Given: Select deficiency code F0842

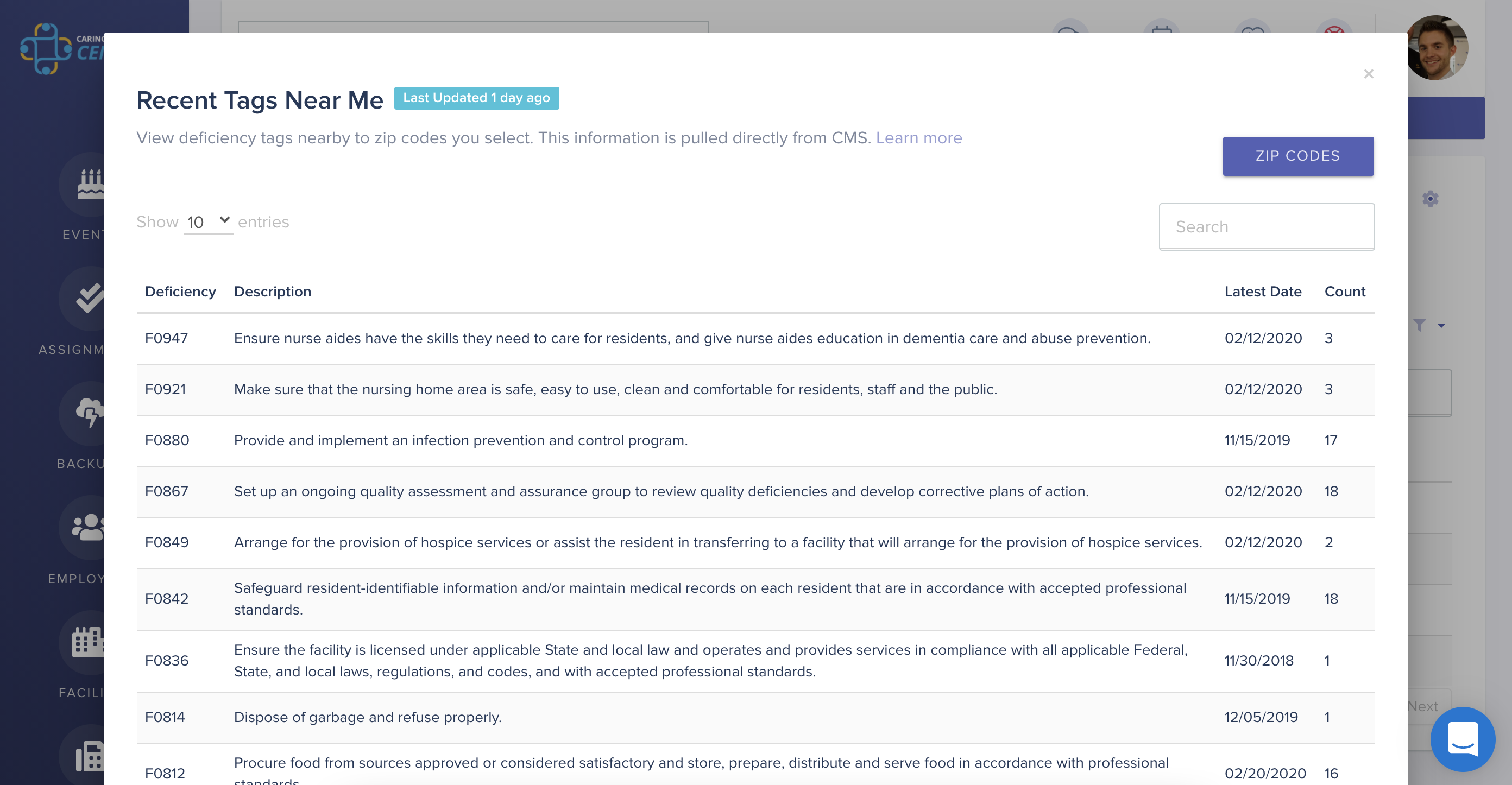Looking at the screenshot, I should [167, 599].
